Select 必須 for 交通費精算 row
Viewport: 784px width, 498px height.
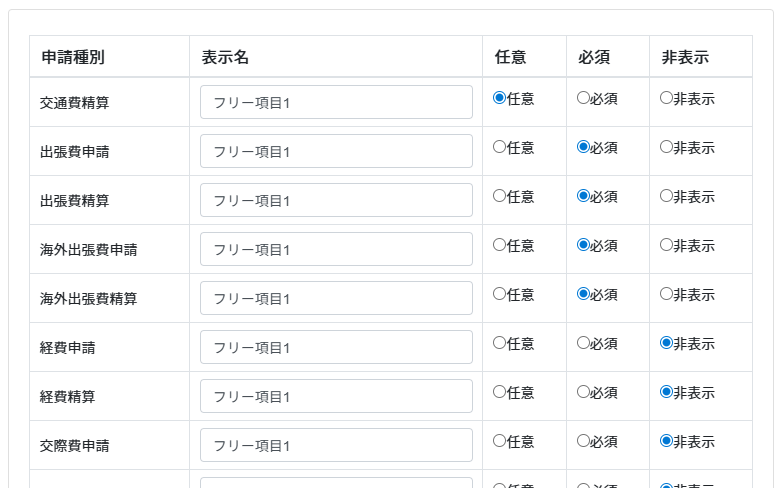tap(584, 98)
